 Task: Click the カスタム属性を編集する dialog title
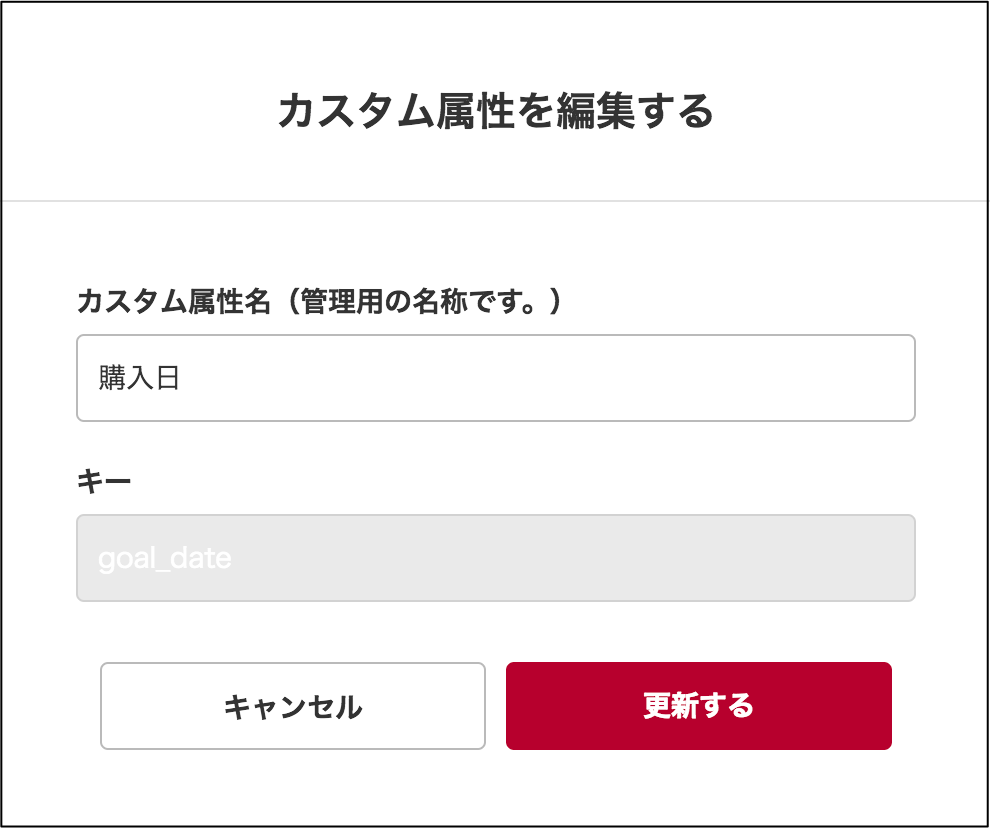click(x=496, y=111)
